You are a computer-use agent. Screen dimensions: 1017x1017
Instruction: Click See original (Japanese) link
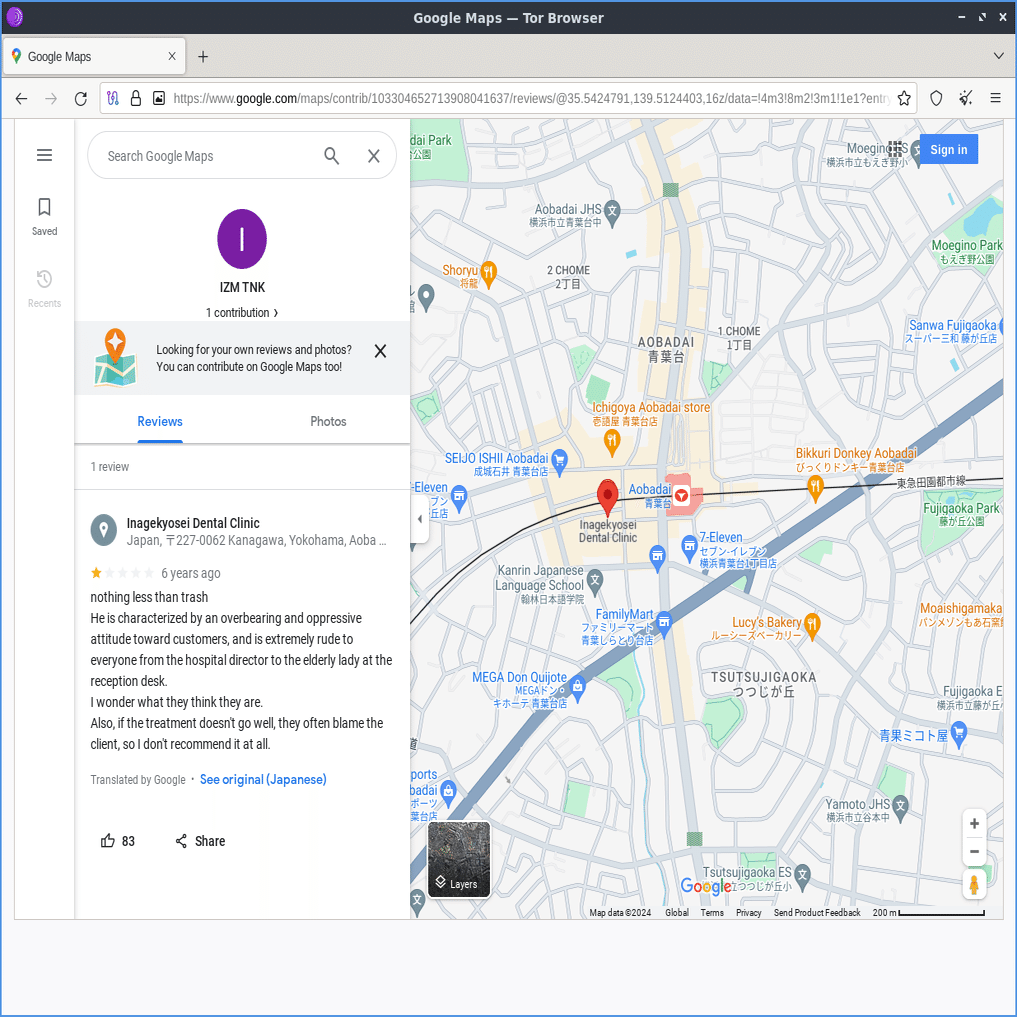[263, 780]
